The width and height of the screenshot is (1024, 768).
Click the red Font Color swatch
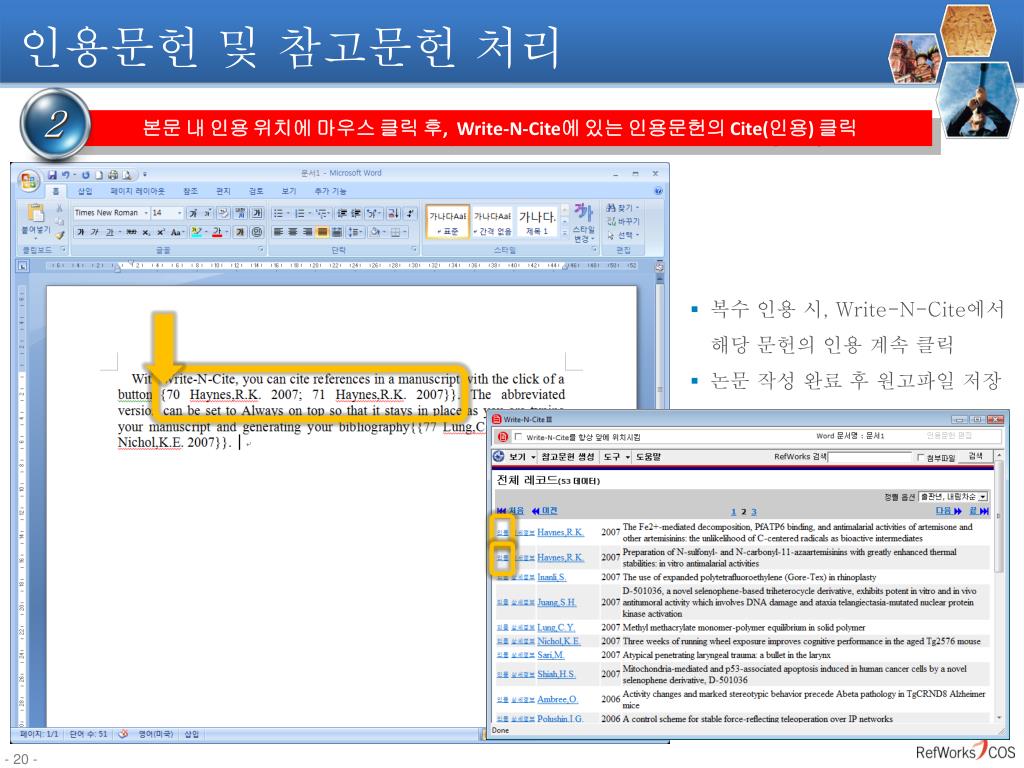point(217,232)
